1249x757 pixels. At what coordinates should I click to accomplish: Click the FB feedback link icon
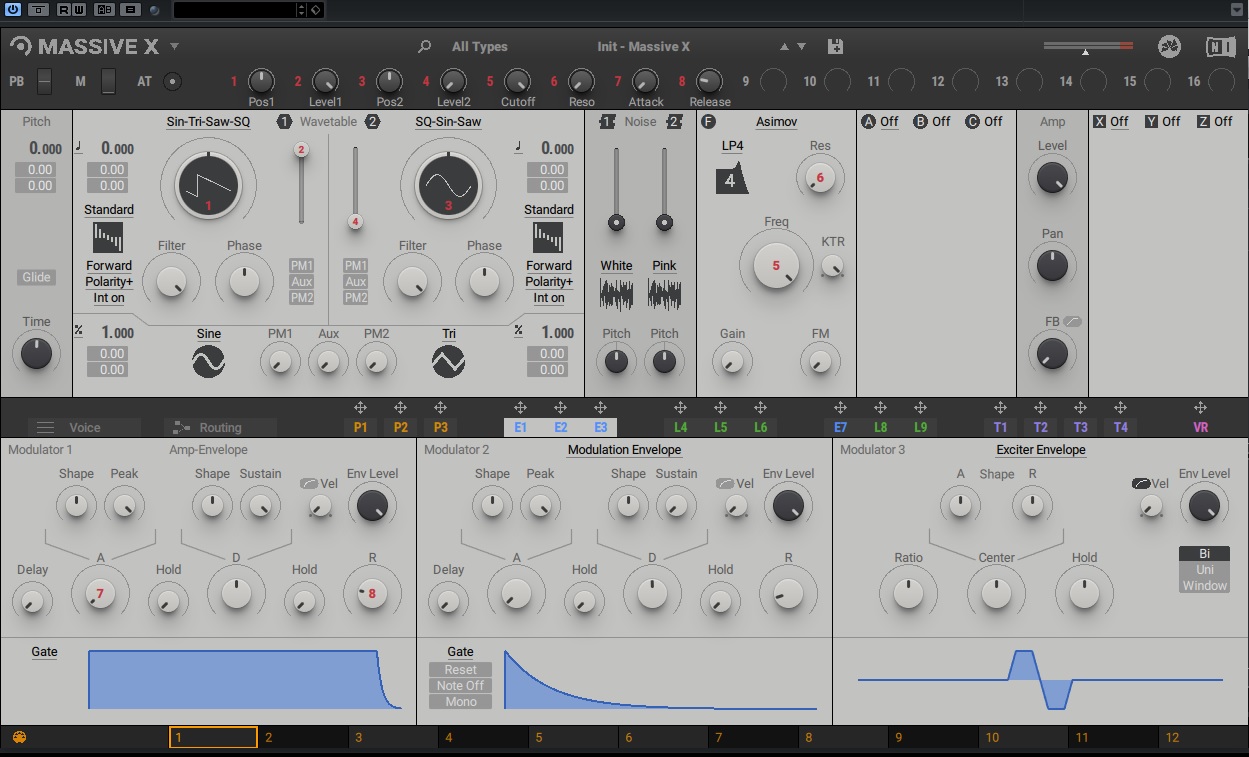1073,322
